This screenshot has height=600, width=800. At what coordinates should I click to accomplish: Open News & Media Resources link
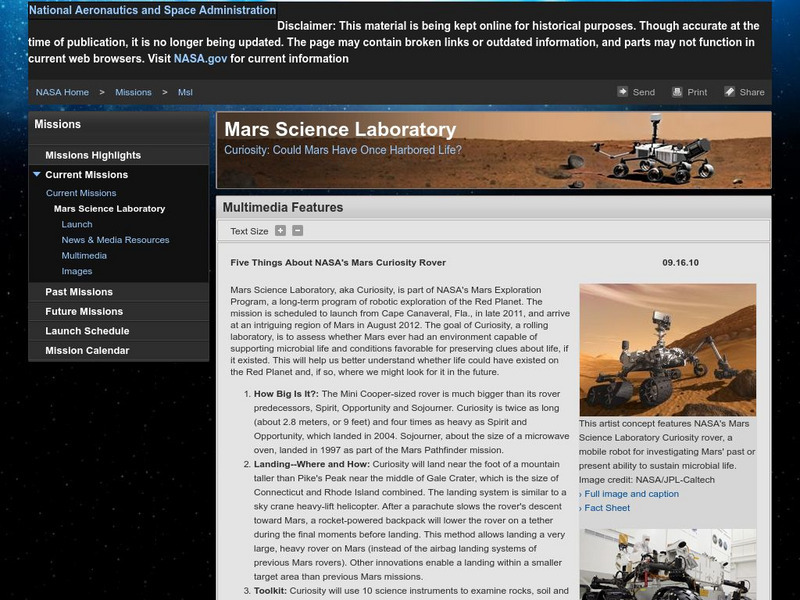(115, 240)
